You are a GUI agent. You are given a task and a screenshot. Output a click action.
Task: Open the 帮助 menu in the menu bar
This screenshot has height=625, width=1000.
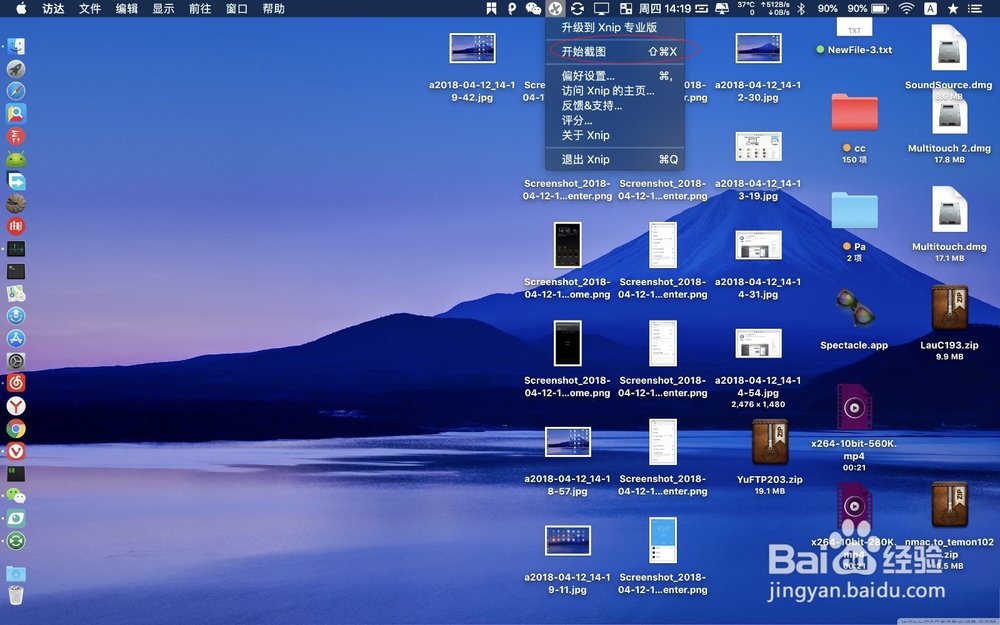[272, 9]
